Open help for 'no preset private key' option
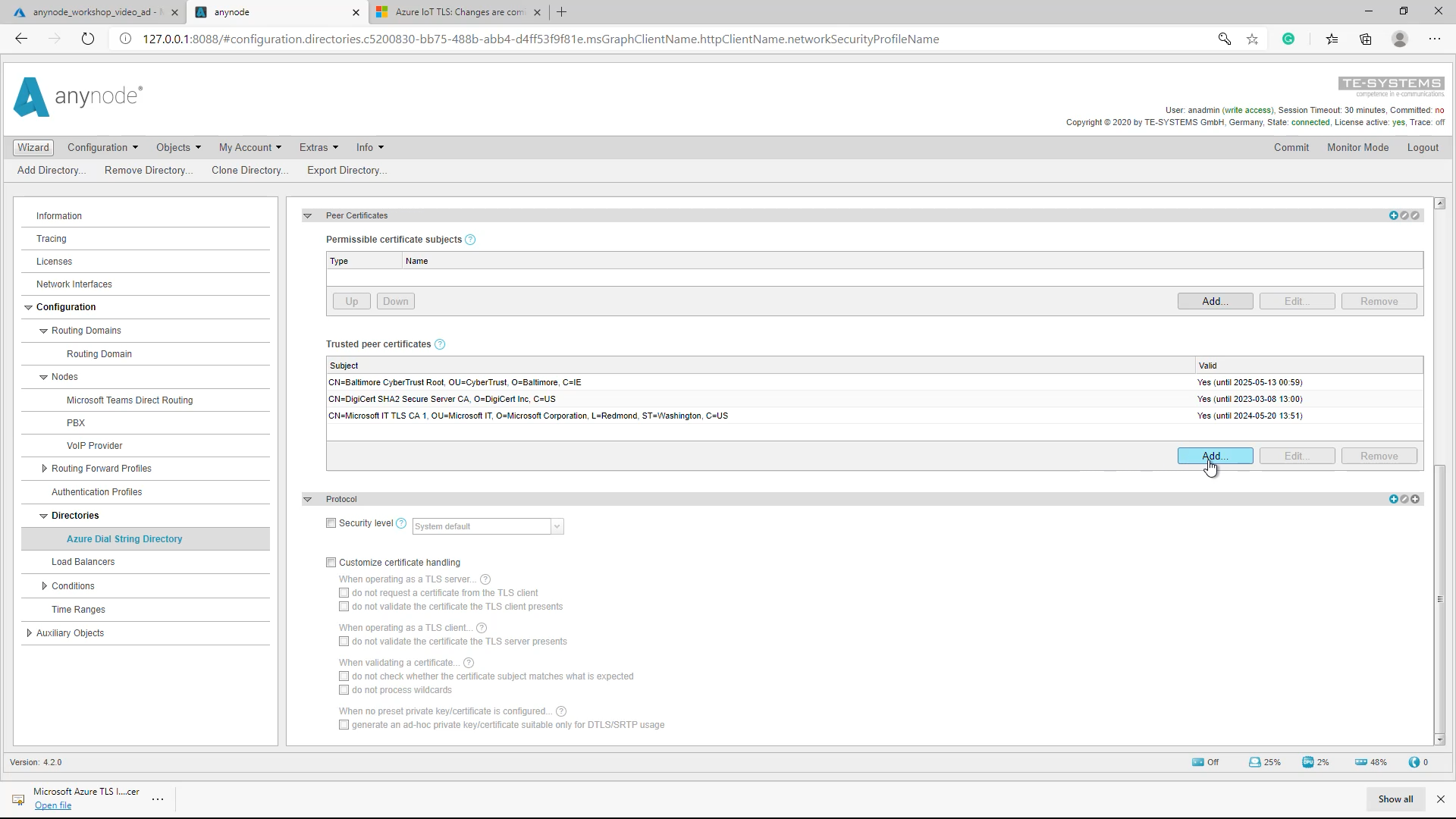 [561, 712]
